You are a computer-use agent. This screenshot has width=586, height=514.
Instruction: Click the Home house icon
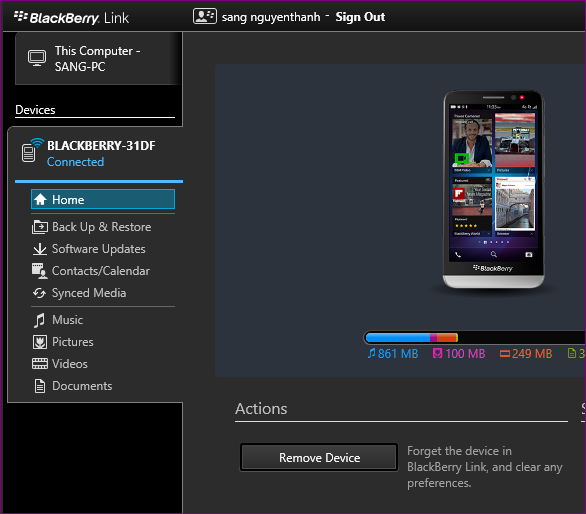tap(40, 200)
